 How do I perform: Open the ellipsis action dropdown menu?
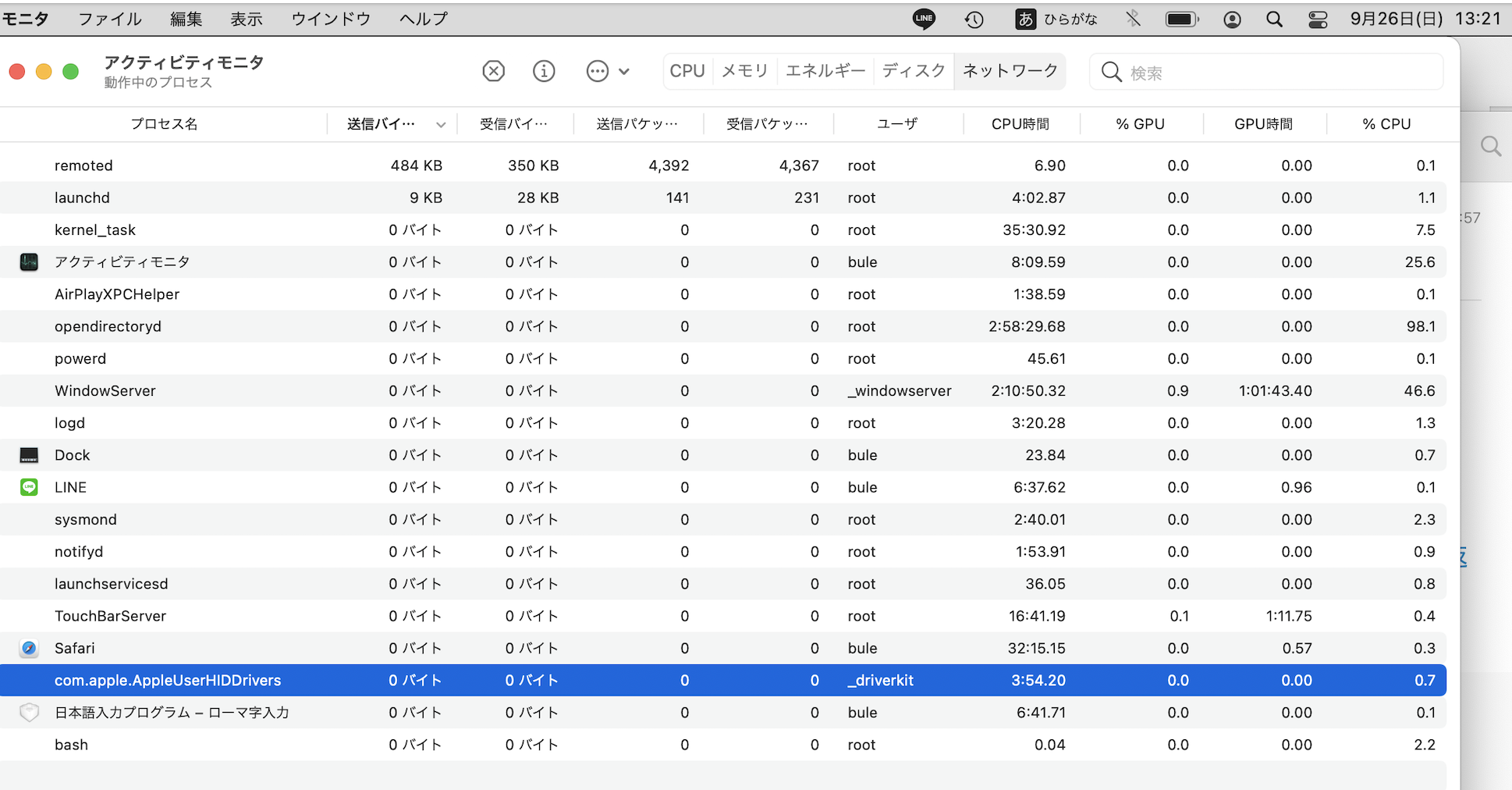point(607,72)
